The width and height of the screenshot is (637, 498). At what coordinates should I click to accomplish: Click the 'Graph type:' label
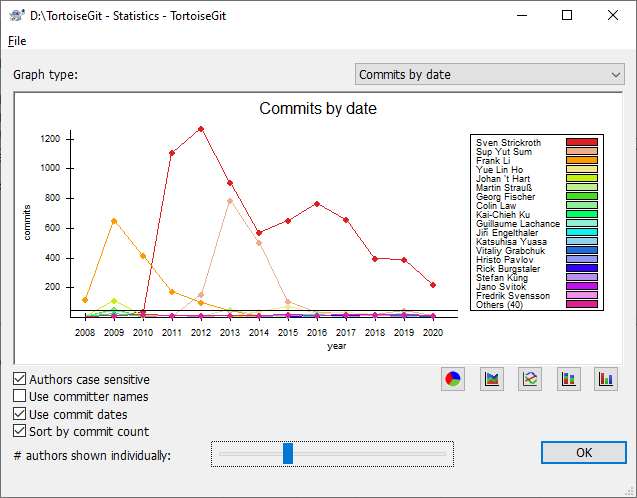46,75
